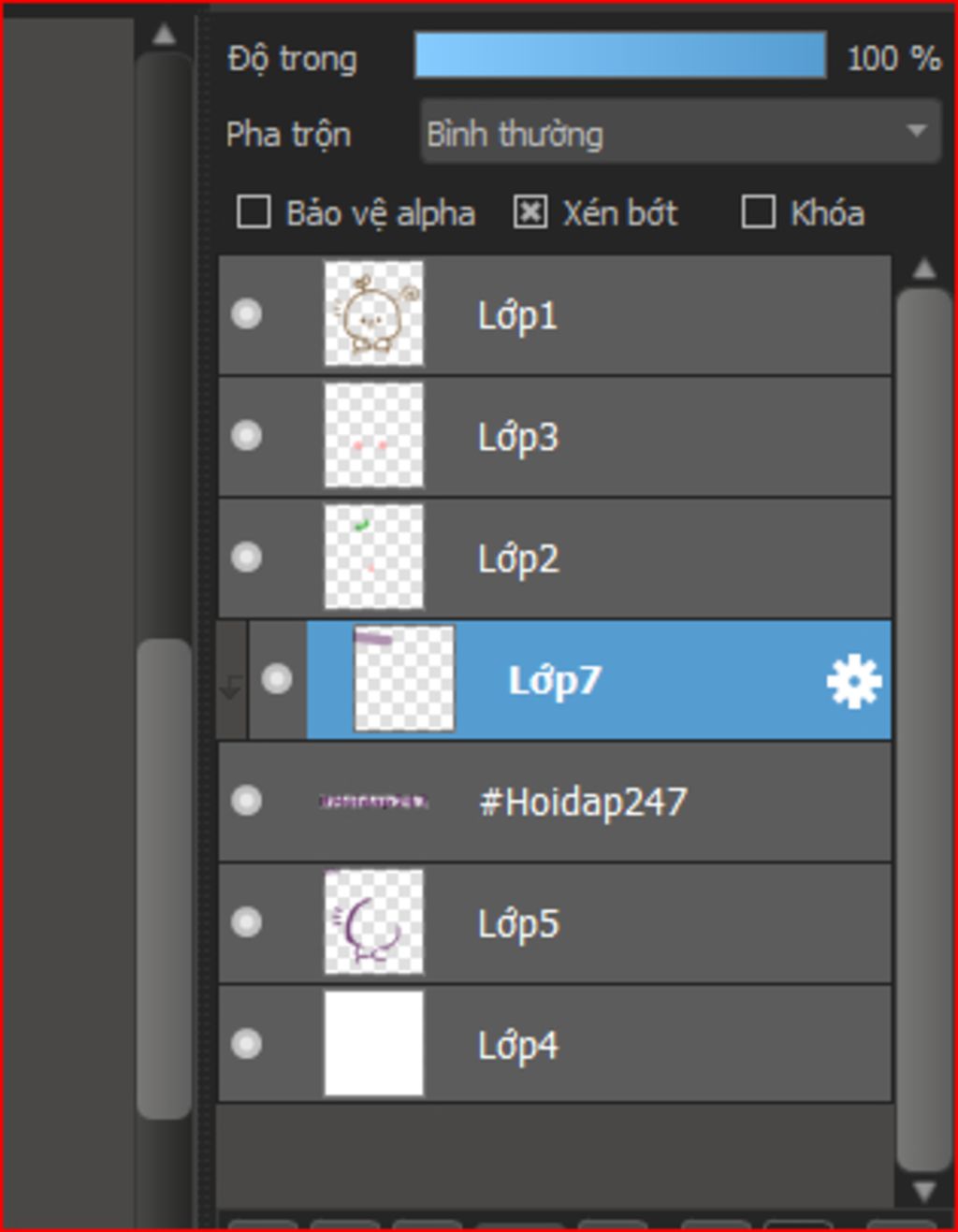Click the clipping arrow icon beside Lớp7
Viewport: 958px width, 1232px height.
pyautogui.click(x=231, y=688)
